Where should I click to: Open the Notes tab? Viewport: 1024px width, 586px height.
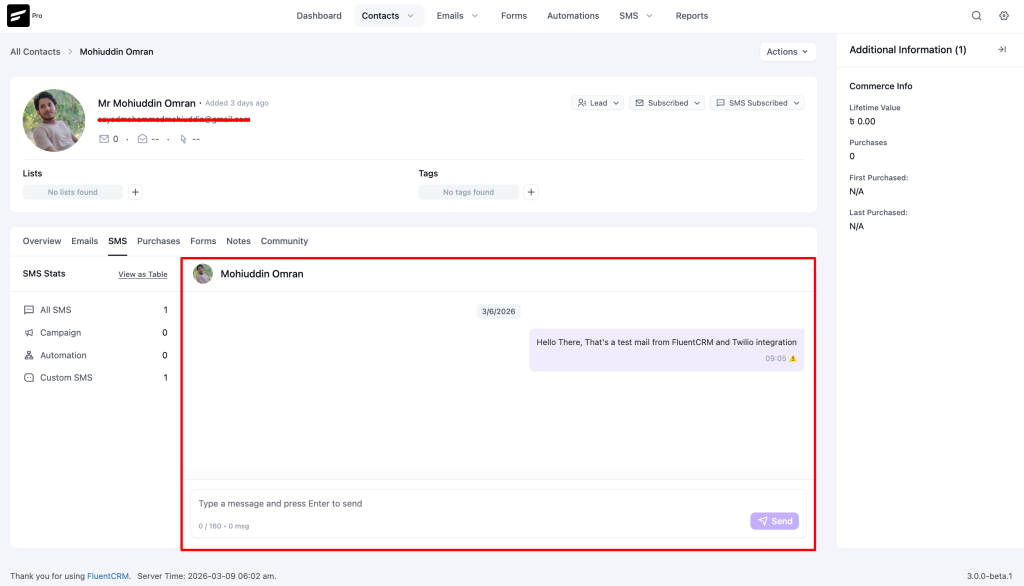tap(238, 241)
